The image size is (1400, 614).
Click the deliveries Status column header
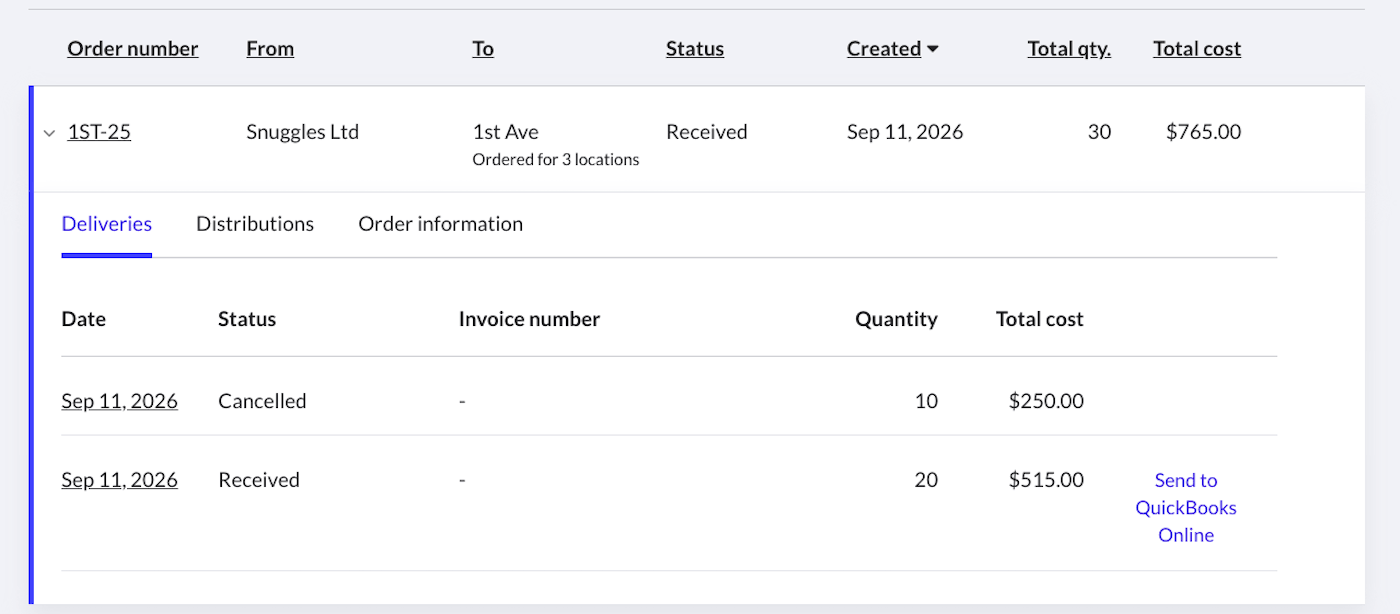click(247, 320)
